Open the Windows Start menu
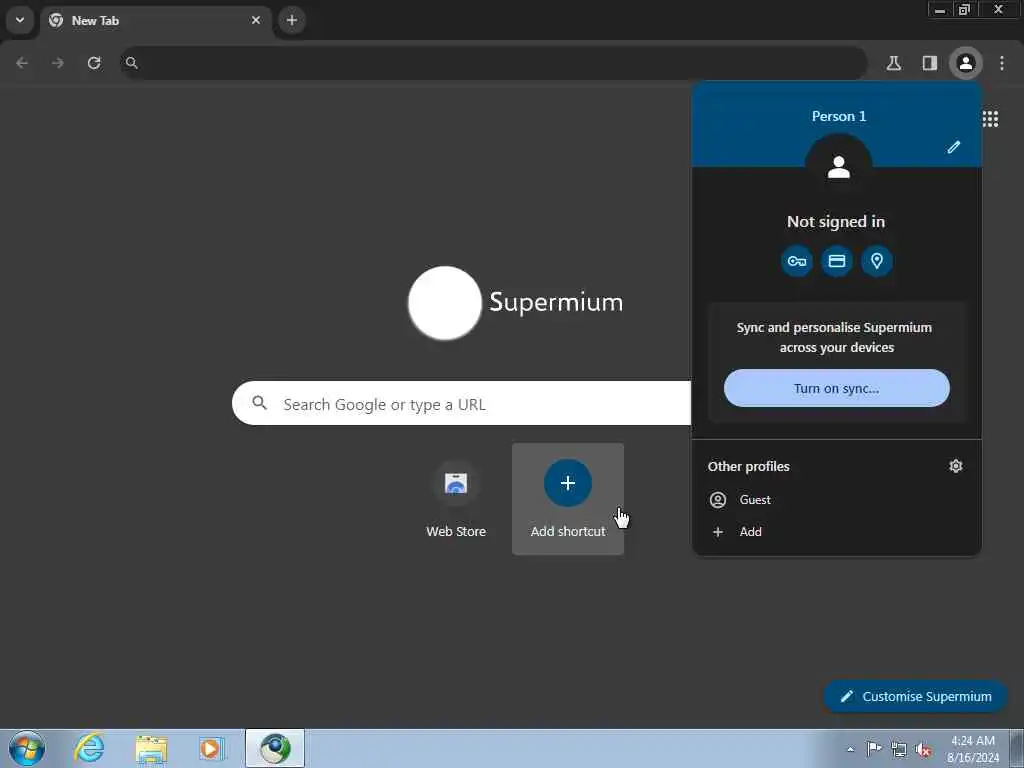 tap(27, 748)
